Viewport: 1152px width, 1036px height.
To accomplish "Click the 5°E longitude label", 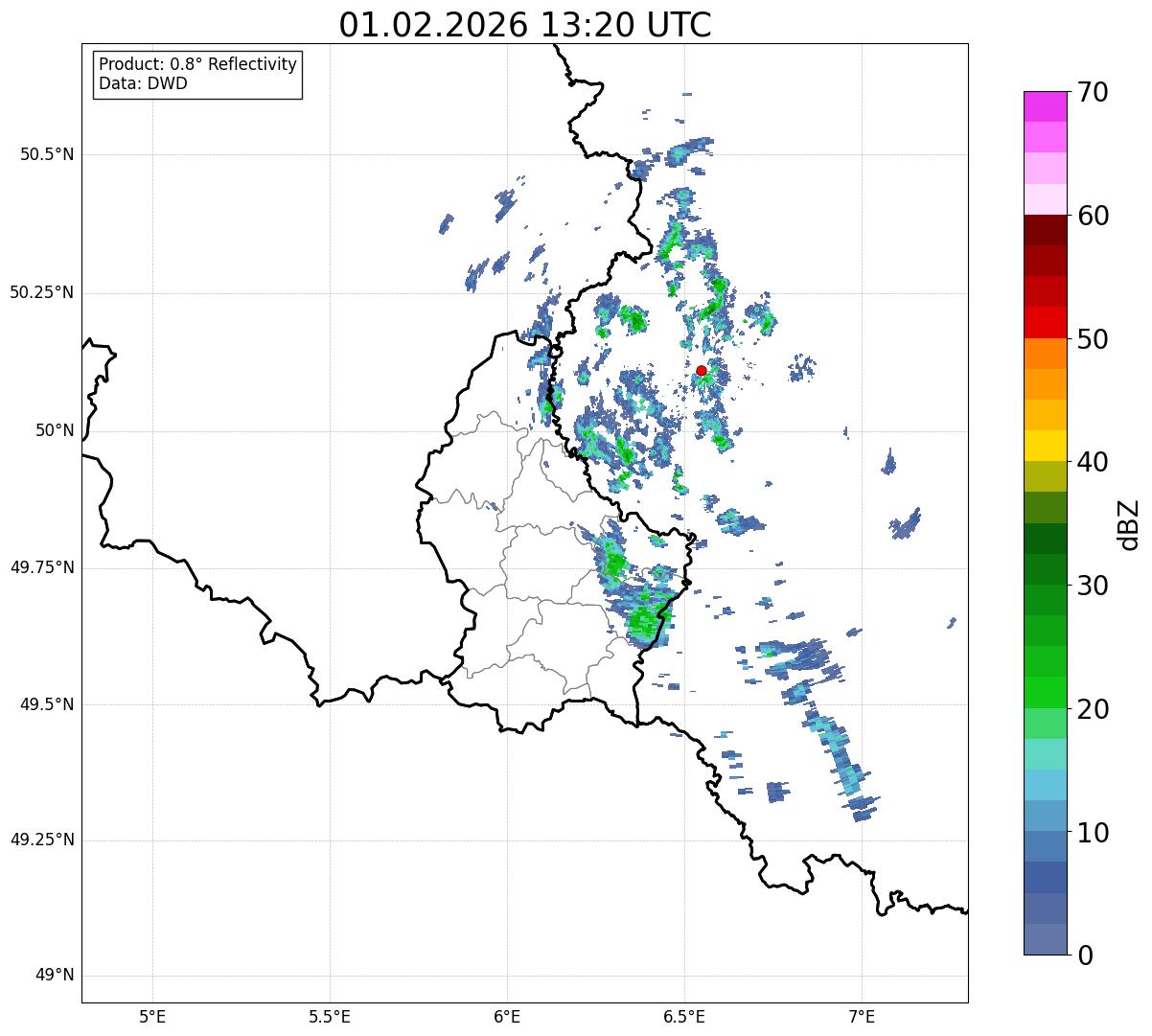I will pyautogui.click(x=152, y=1016).
